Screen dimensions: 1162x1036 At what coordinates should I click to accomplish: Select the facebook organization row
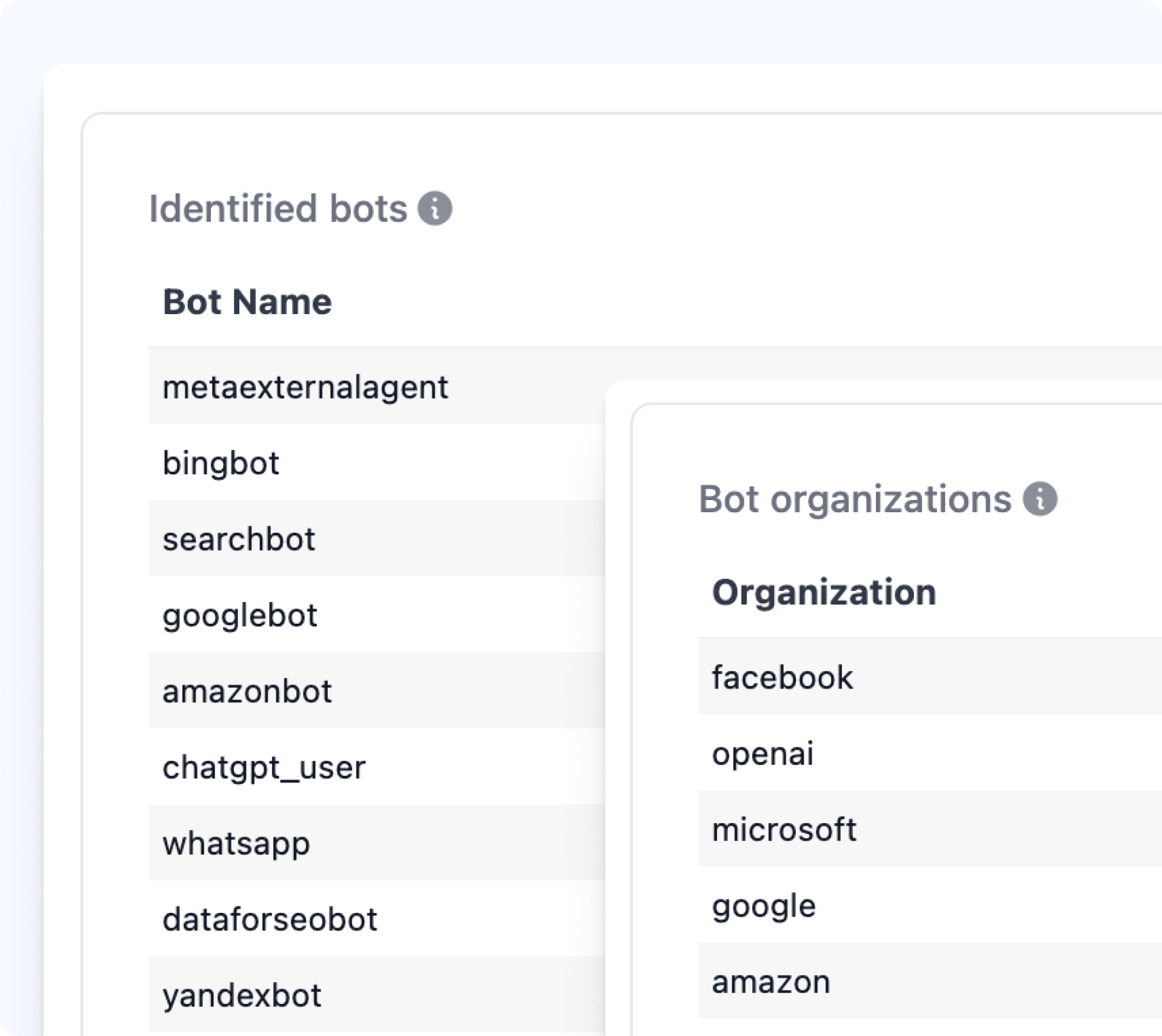click(x=782, y=677)
